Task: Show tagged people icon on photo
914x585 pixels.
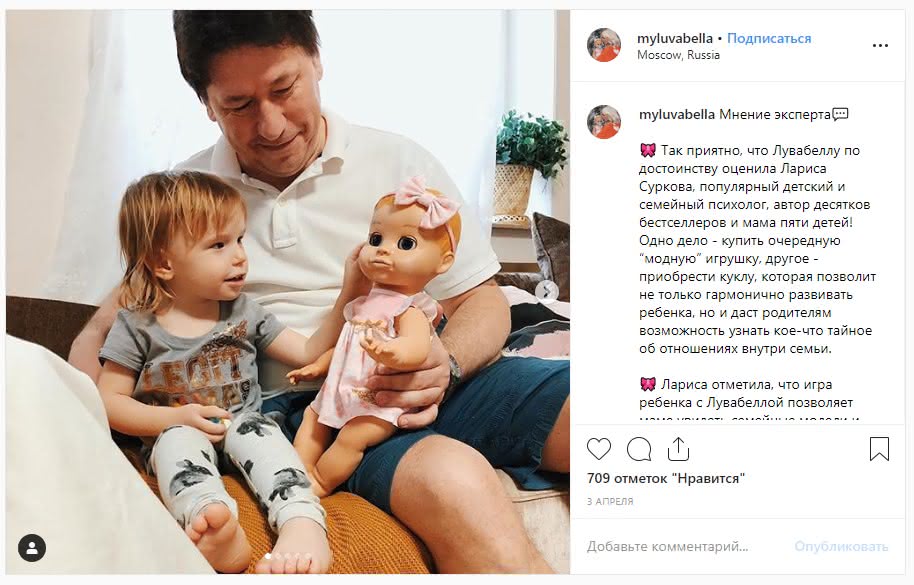Action: [32, 548]
